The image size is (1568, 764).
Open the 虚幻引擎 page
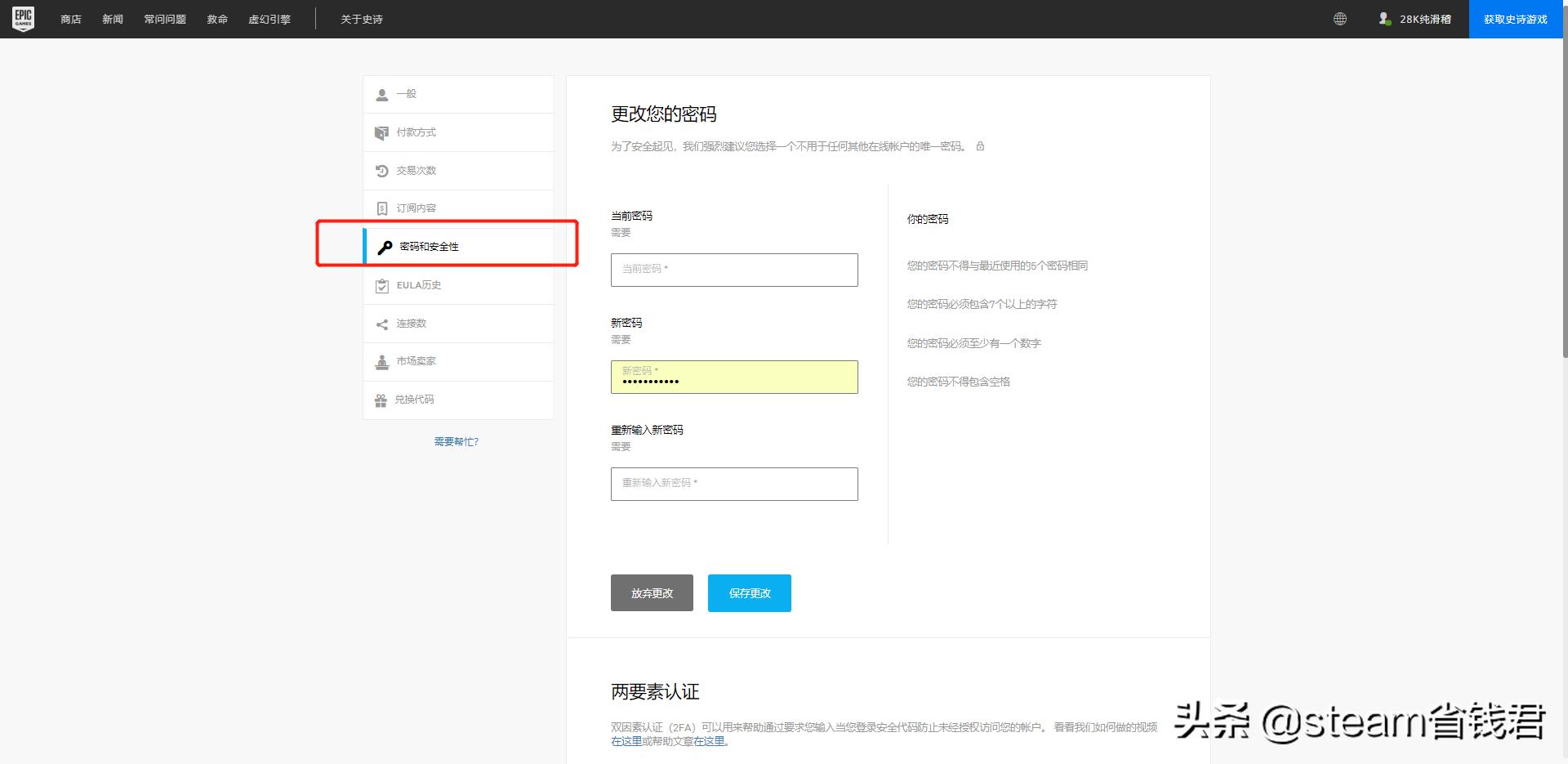269,18
